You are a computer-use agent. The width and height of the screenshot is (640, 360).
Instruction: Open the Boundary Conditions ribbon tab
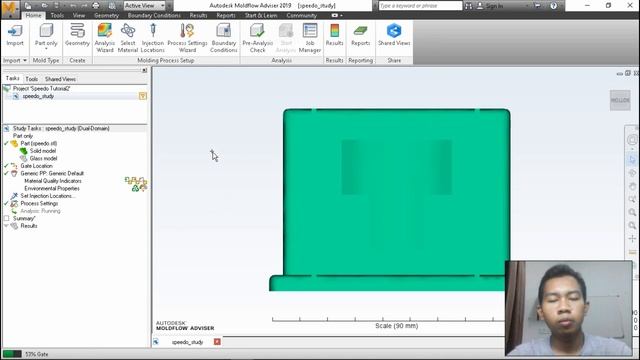pyautogui.click(x=154, y=16)
